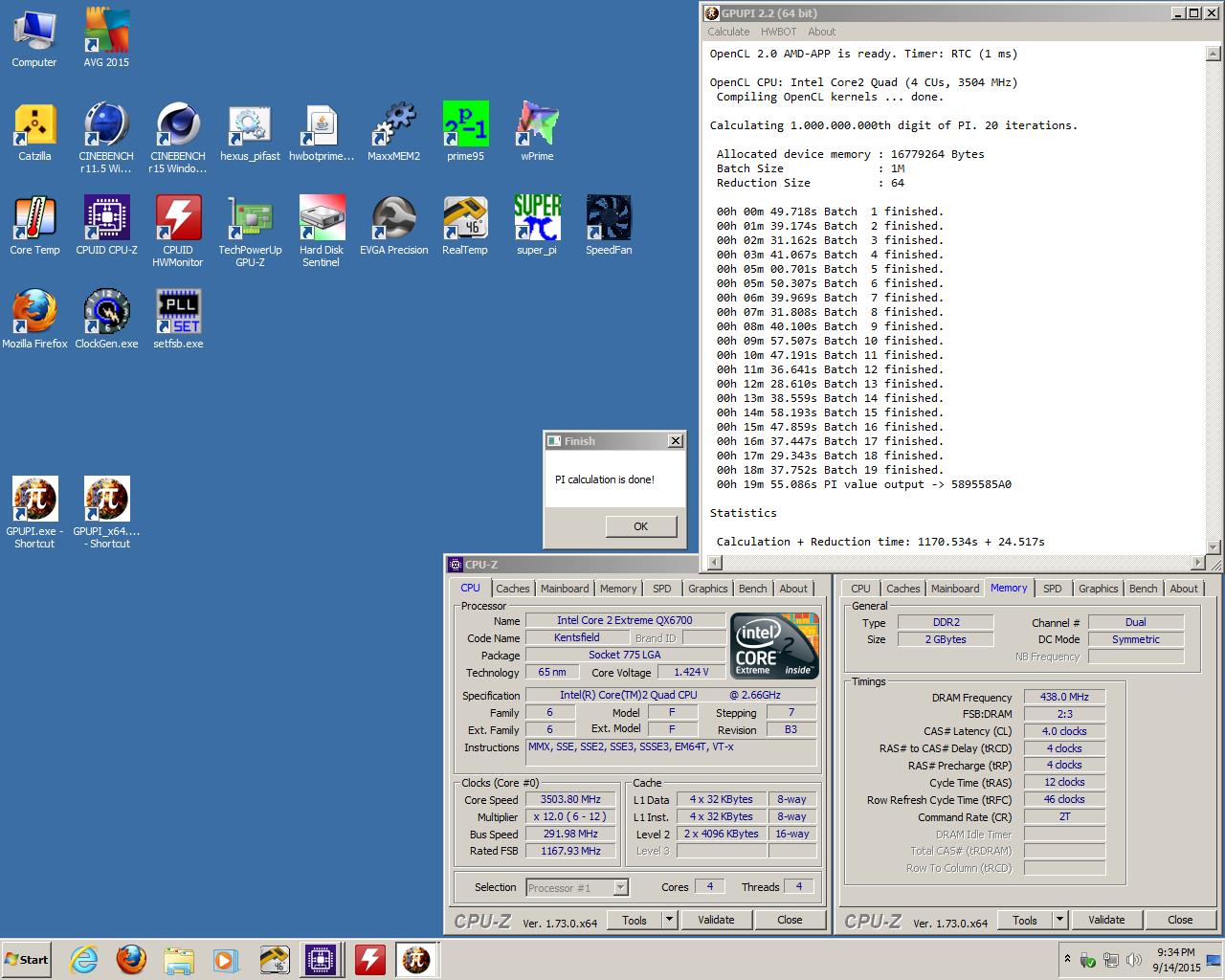The width and height of the screenshot is (1225, 980).
Task: Switch to Caches tab in left CPU-Z
Action: coord(512,589)
